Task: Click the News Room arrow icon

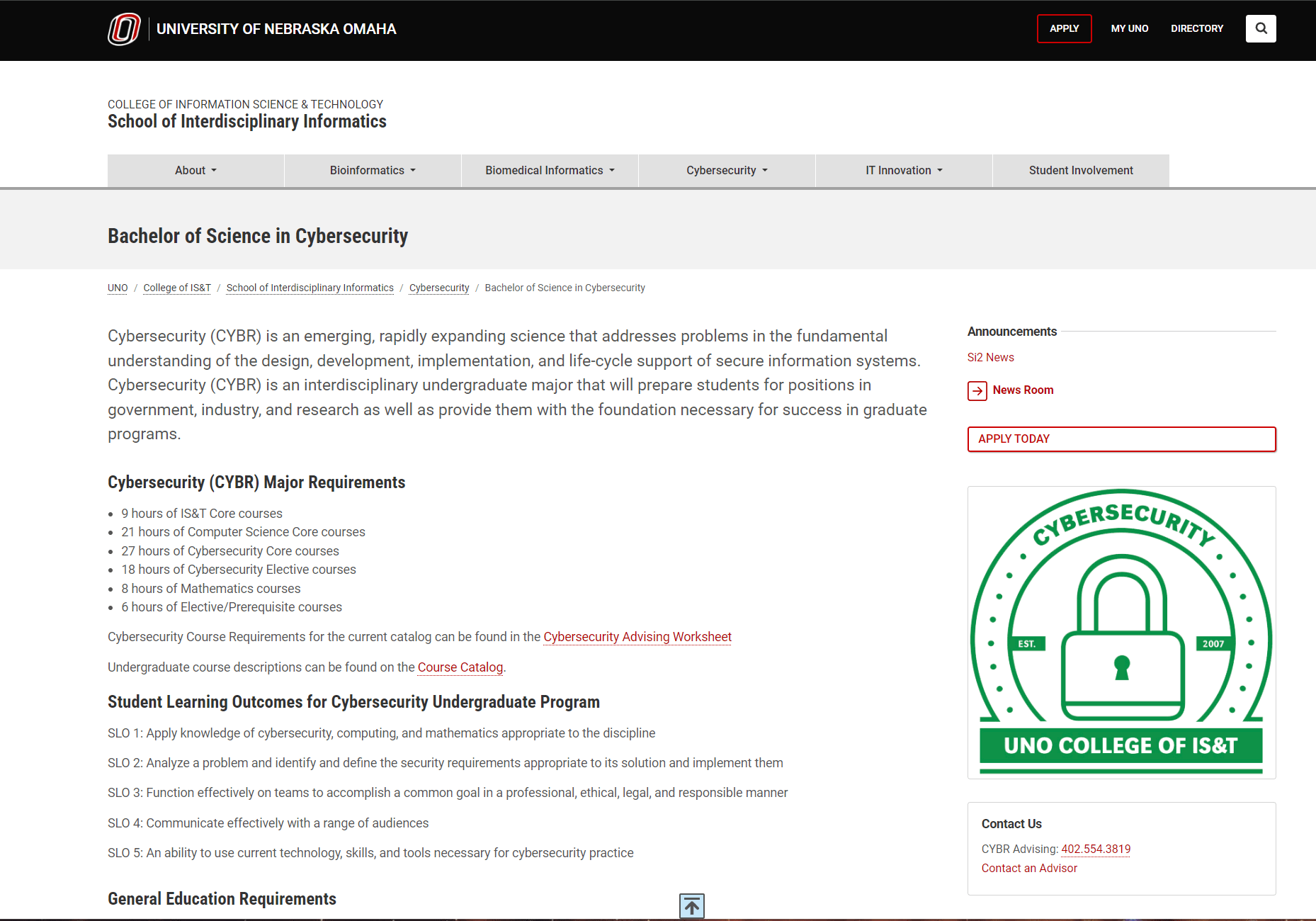Action: click(977, 390)
